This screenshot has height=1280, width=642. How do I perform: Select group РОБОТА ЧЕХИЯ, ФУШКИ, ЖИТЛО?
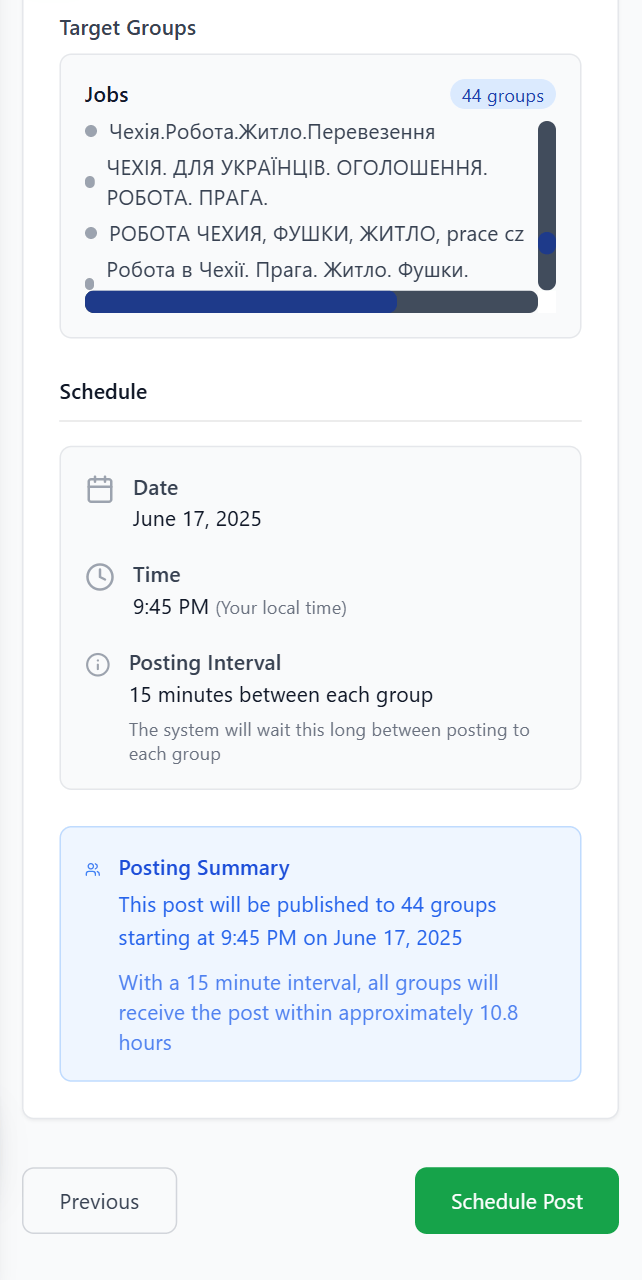pos(317,234)
